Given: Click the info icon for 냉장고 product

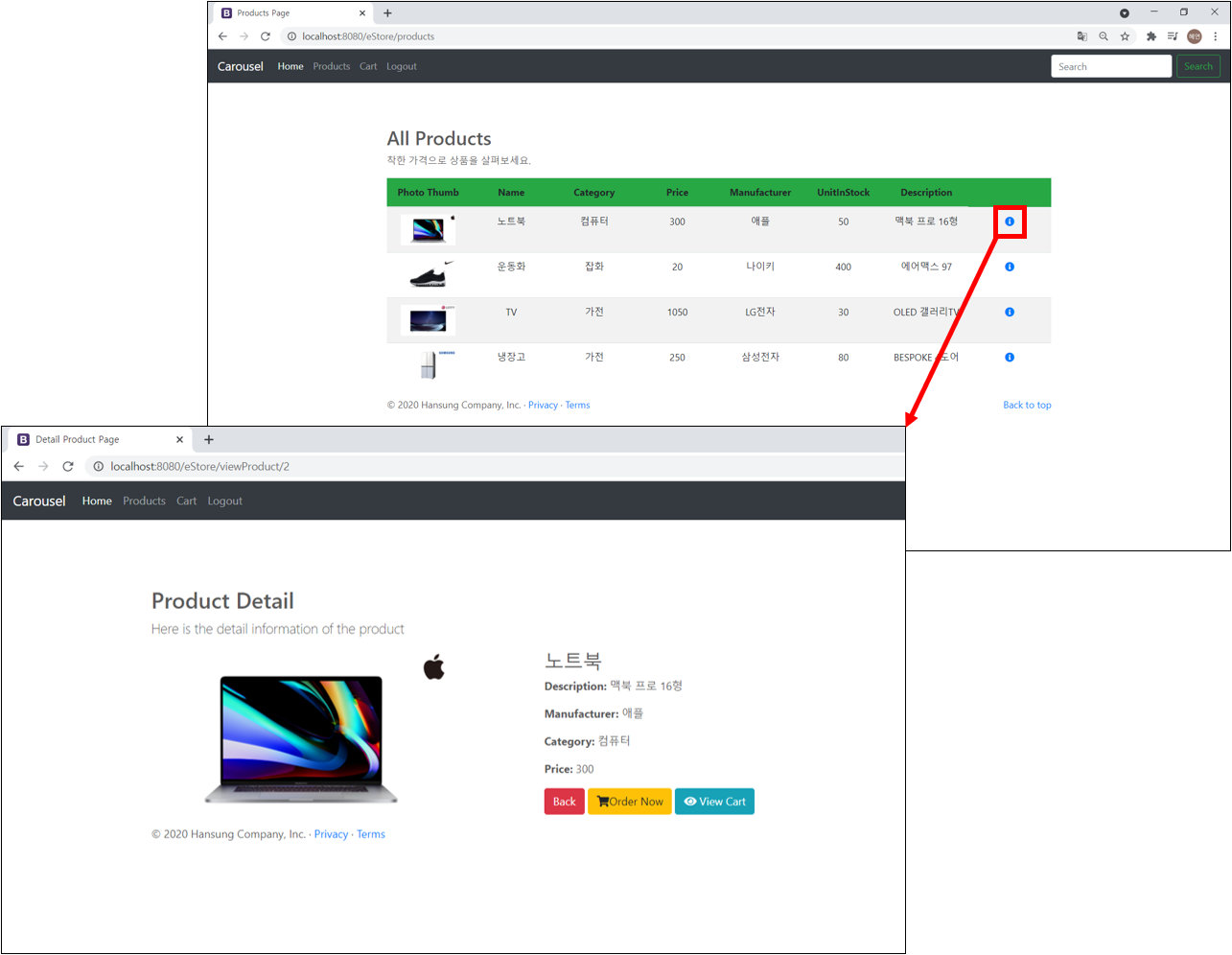Looking at the screenshot, I should click(x=1009, y=357).
